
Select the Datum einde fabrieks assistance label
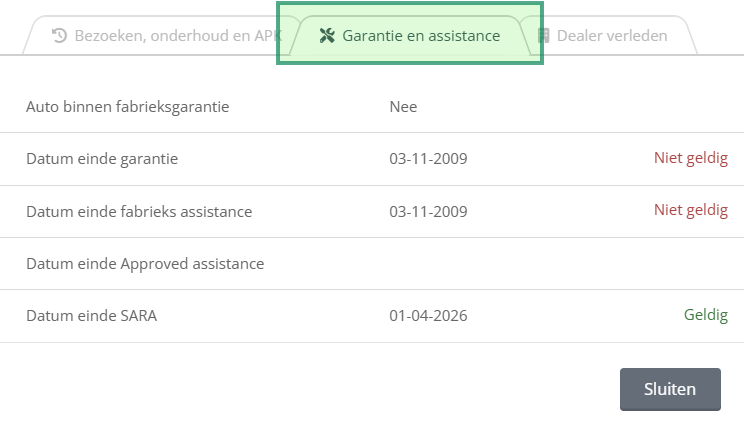tap(139, 212)
